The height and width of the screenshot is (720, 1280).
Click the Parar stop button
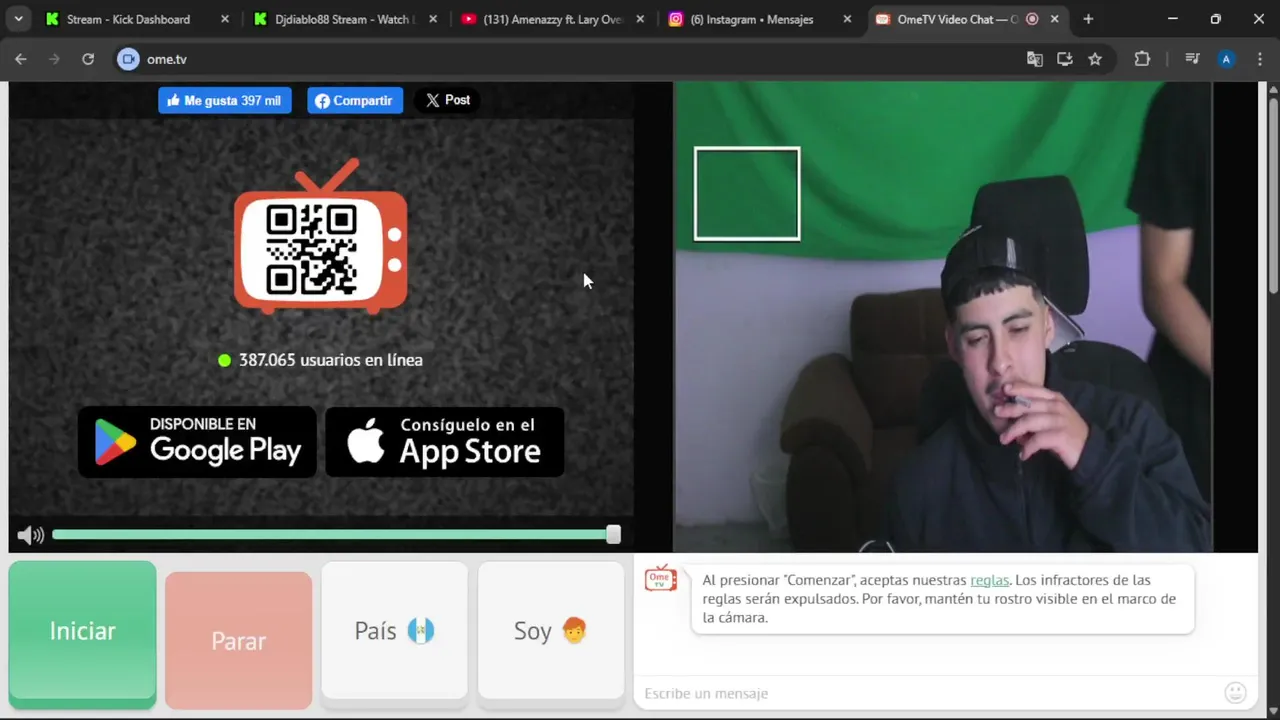(x=238, y=640)
